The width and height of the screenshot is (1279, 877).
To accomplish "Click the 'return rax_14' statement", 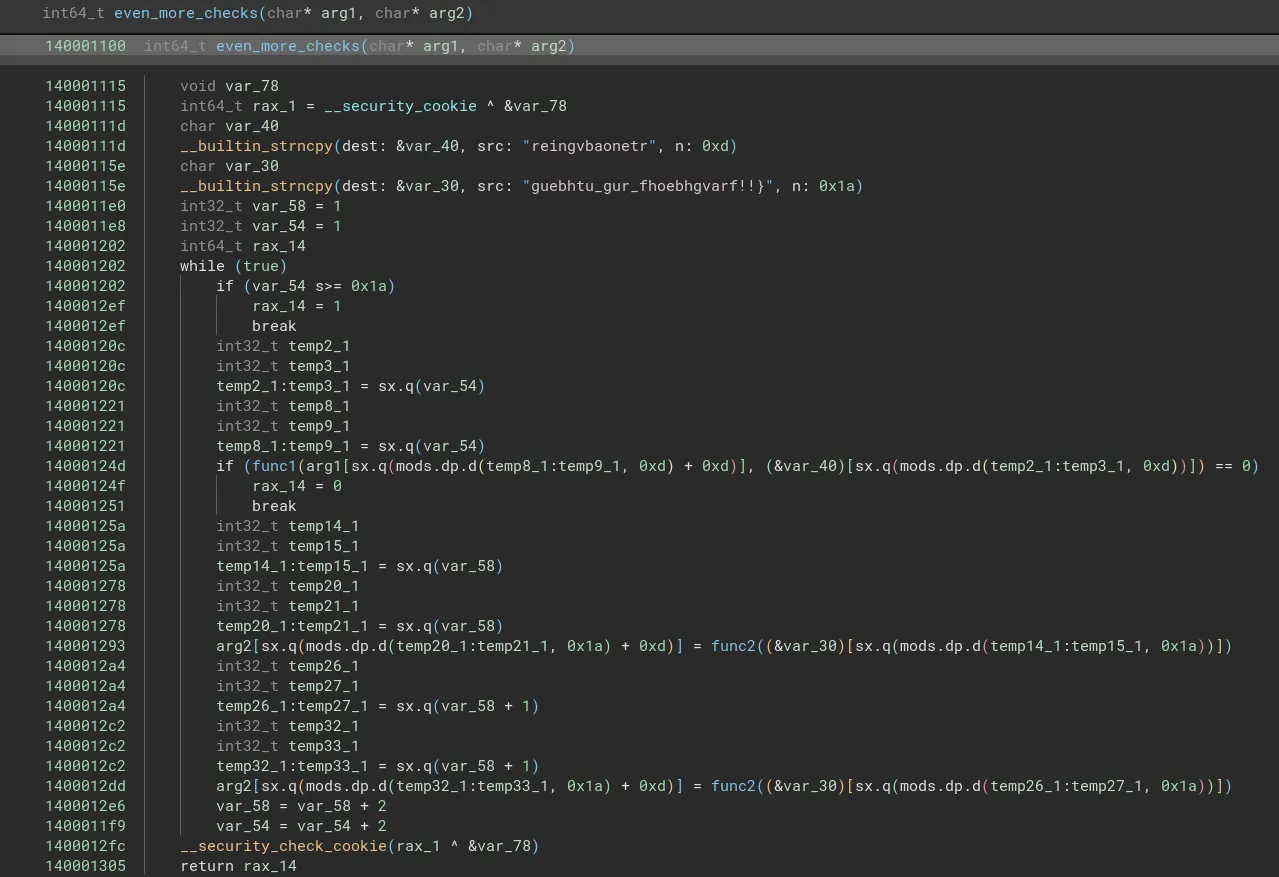I will click(x=238, y=866).
